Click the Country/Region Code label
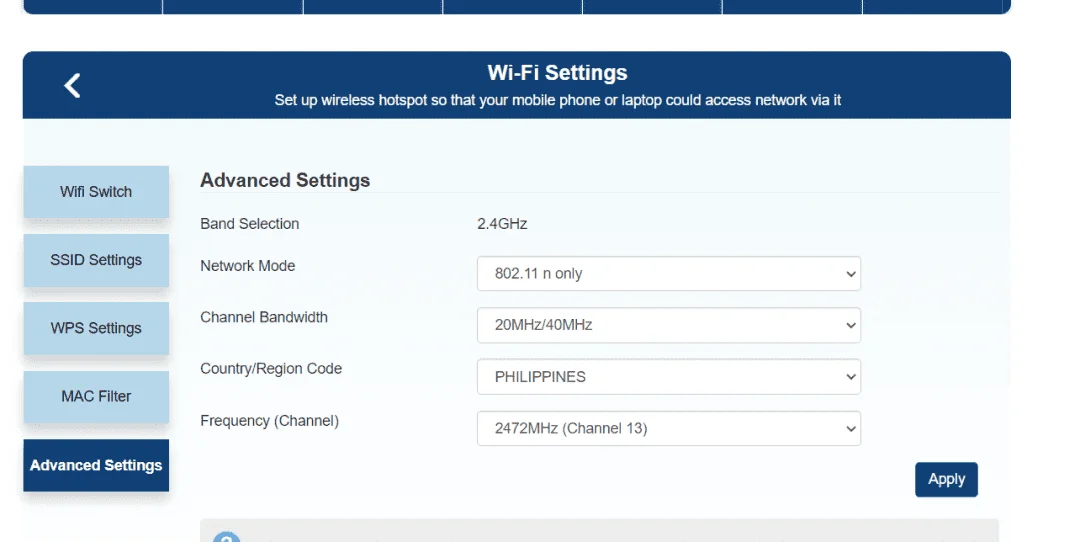Viewport: 1080px width, 542px height. [271, 368]
